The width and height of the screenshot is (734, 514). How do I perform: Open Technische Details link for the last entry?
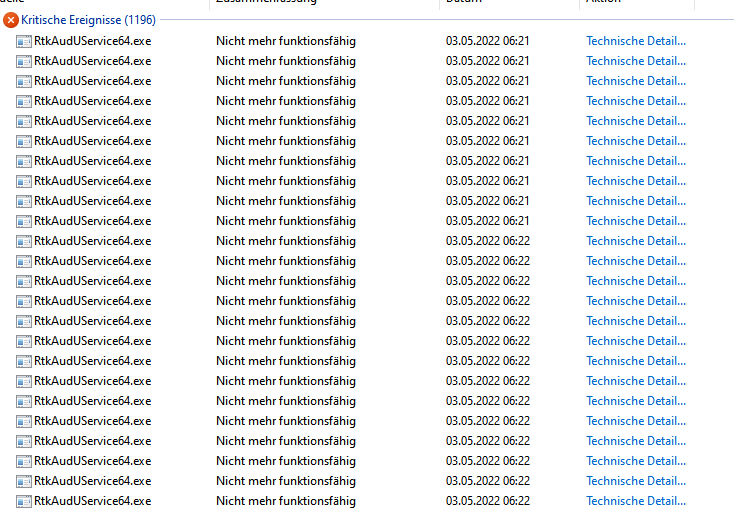636,501
